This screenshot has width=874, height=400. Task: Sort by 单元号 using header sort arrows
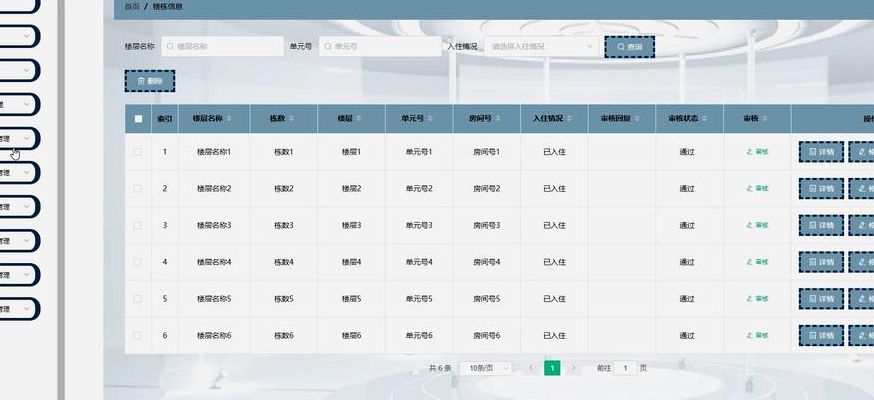430,119
